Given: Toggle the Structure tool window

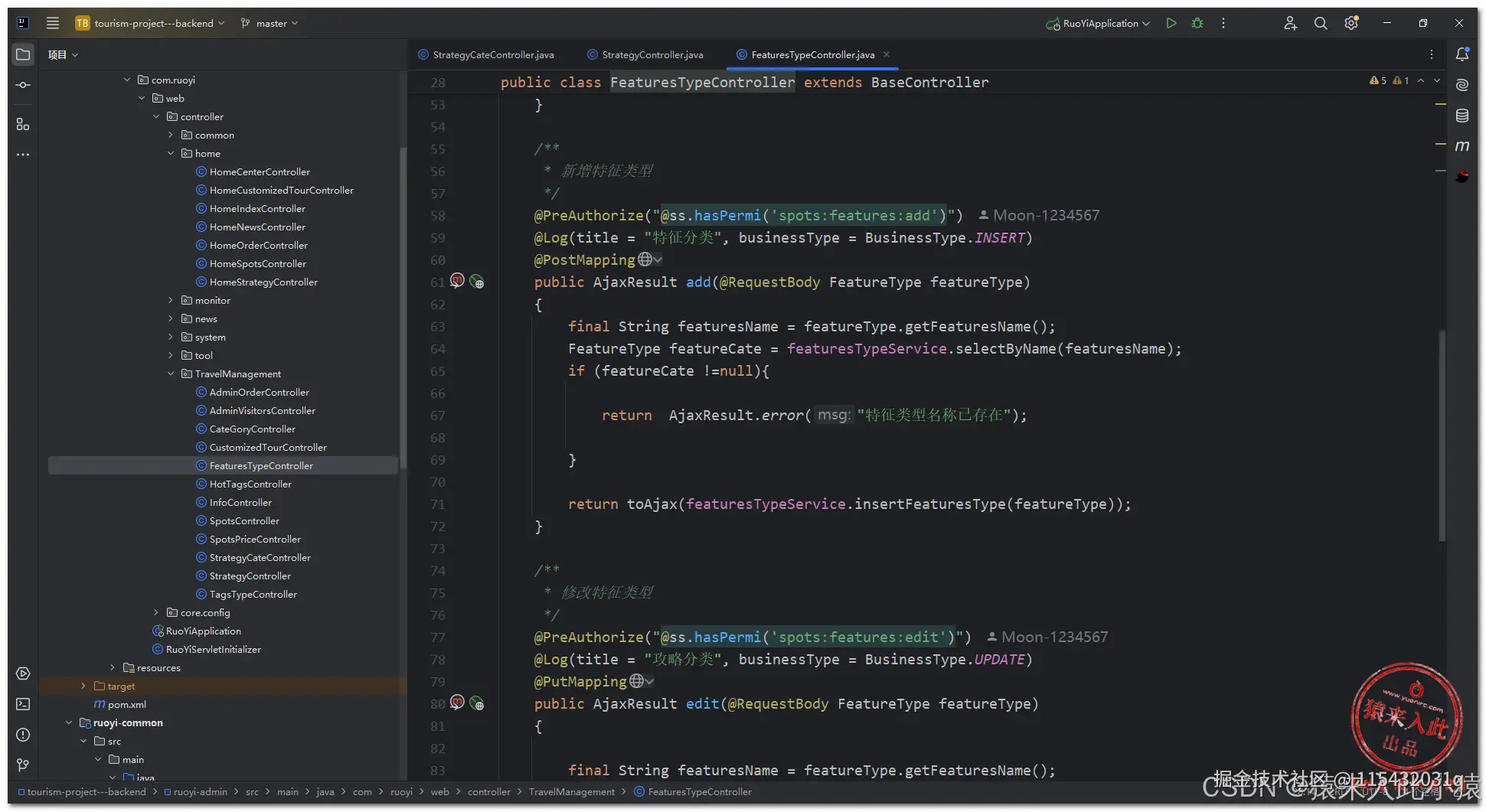Looking at the screenshot, I should click(x=23, y=124).
